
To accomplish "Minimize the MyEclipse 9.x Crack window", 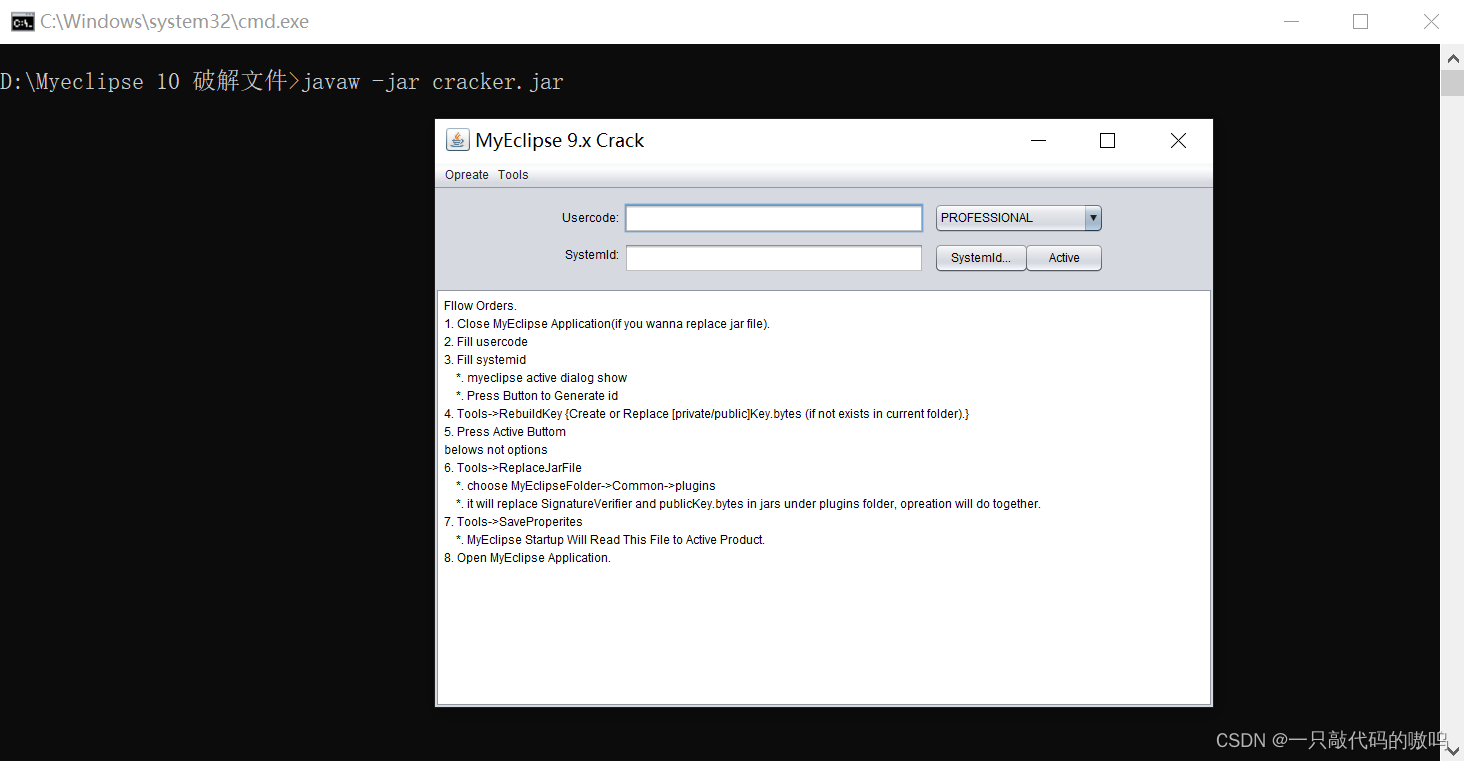I will pos(1039,141).
